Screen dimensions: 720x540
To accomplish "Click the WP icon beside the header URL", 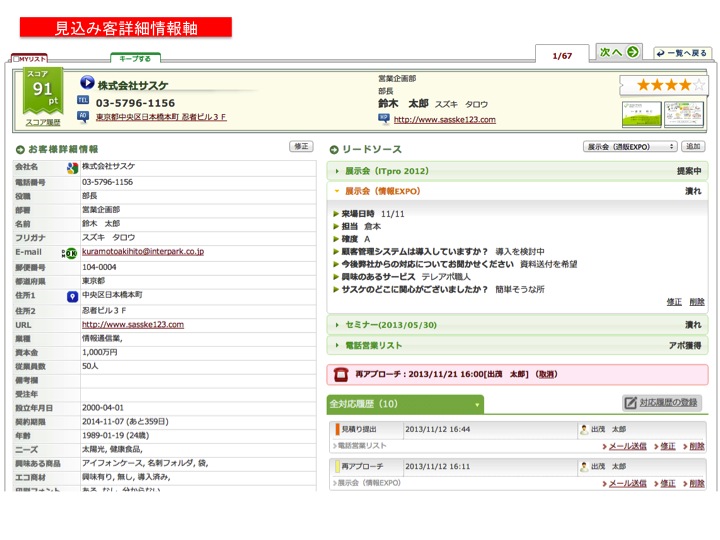I will [x=384, y=118].
